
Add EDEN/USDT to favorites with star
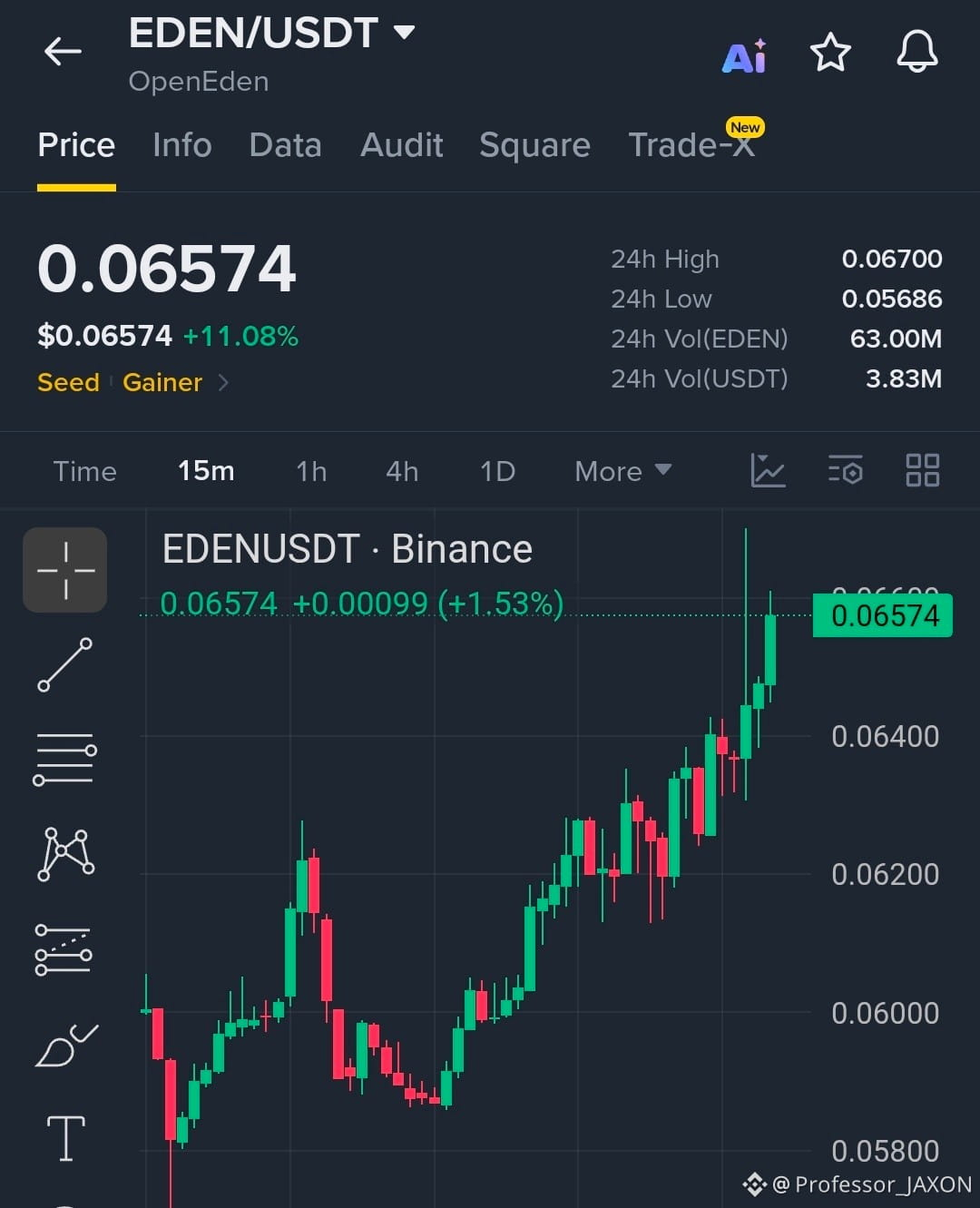[x=830, y=53]
